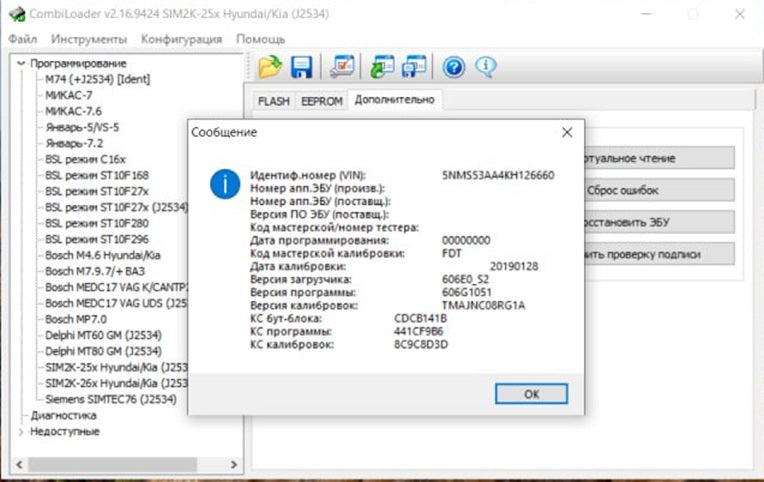Screen dimensions: 764x482
Task: Select BSL режим C16x in the tree
Action: (x=85, y=159)
